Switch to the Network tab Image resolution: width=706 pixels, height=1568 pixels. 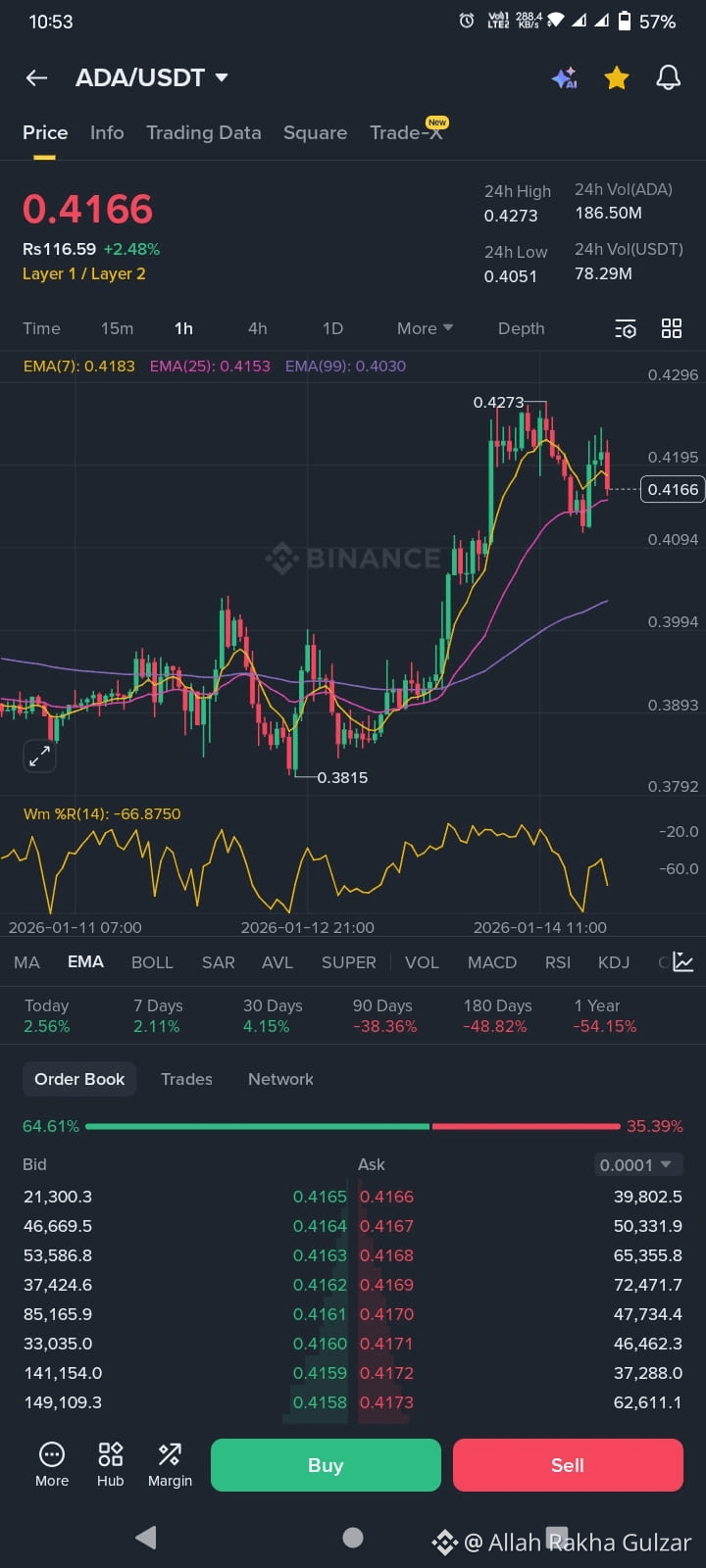coord(280,1079)
